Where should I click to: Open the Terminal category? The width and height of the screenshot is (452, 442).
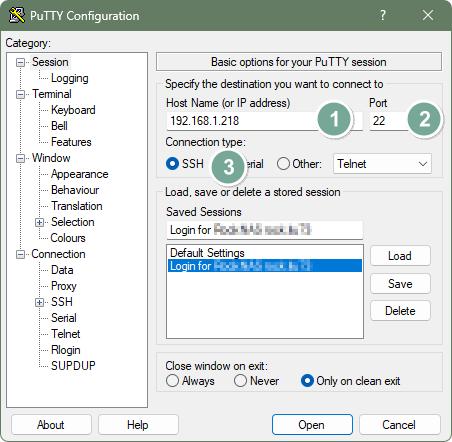52,94
